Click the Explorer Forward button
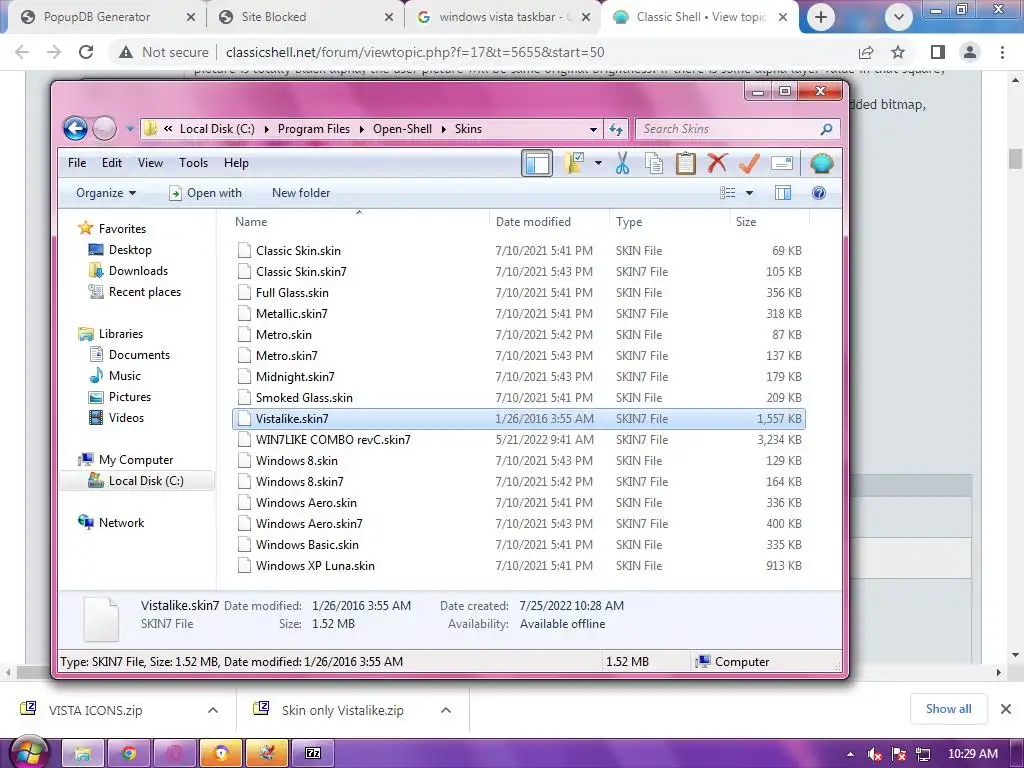Image resolution: width=1024 pixels, height=768 pixels. [x=104, y=129]
